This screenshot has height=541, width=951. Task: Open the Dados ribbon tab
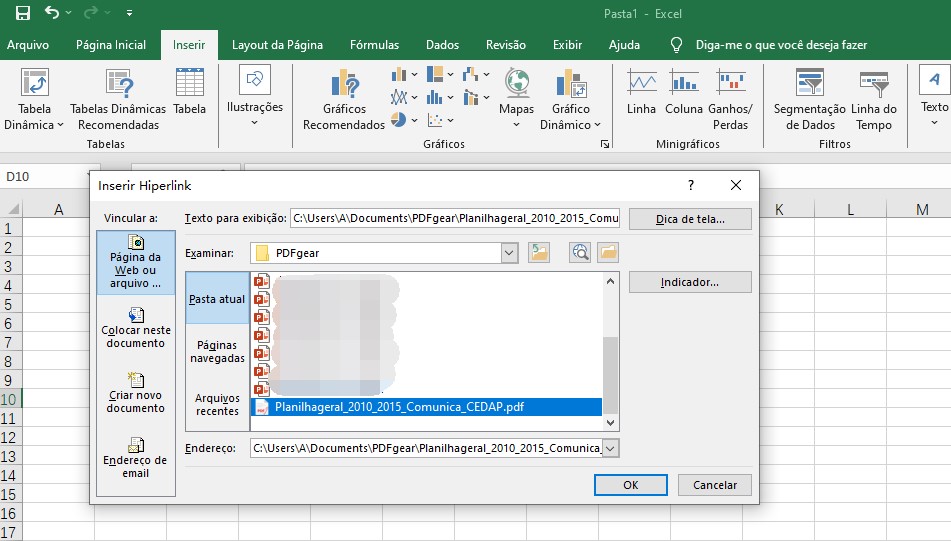[x=442, y=45]
